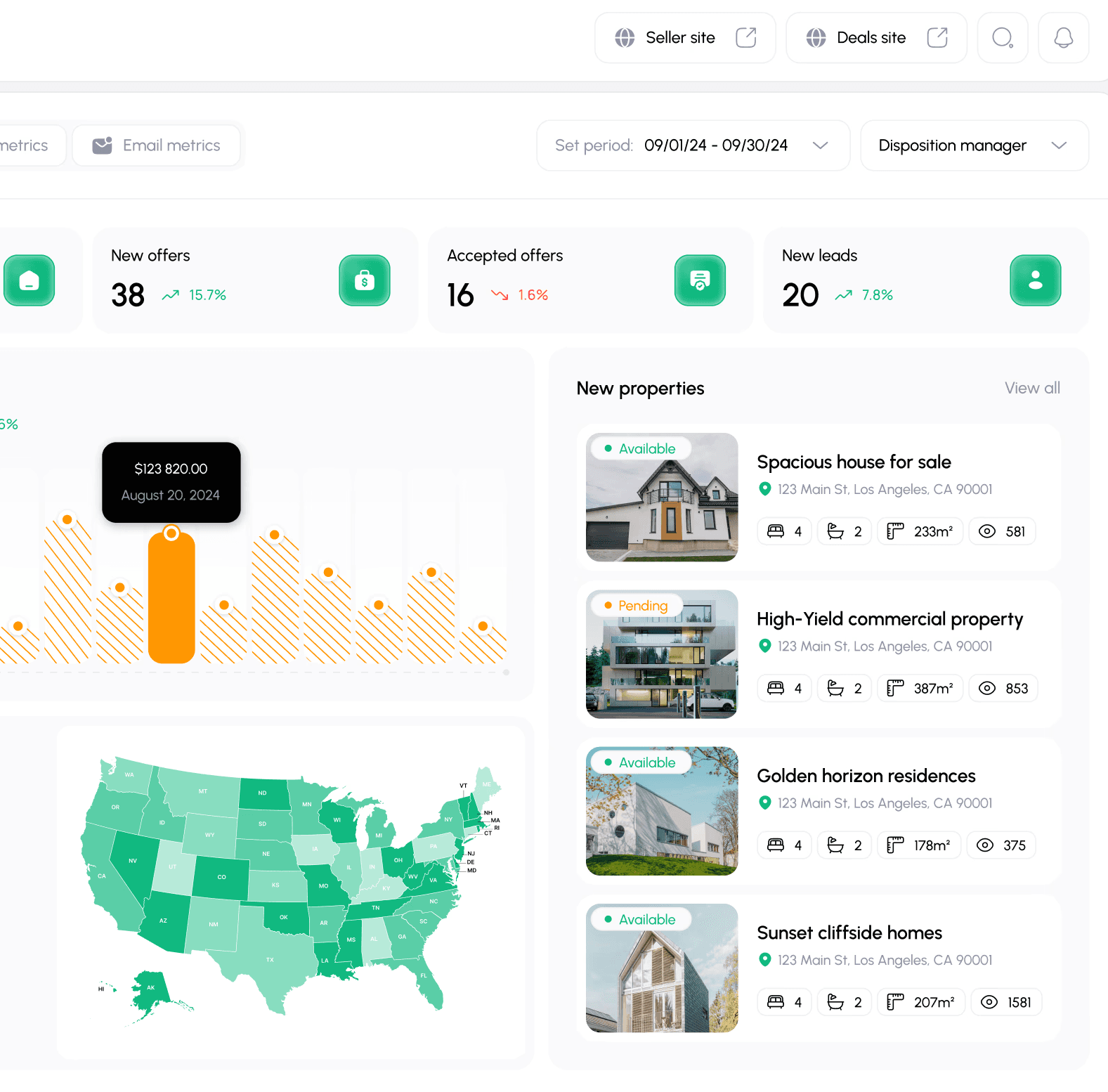Click the Email metrics envelope icon
The image size is (1108, 1092).
[x=103, y=145]
